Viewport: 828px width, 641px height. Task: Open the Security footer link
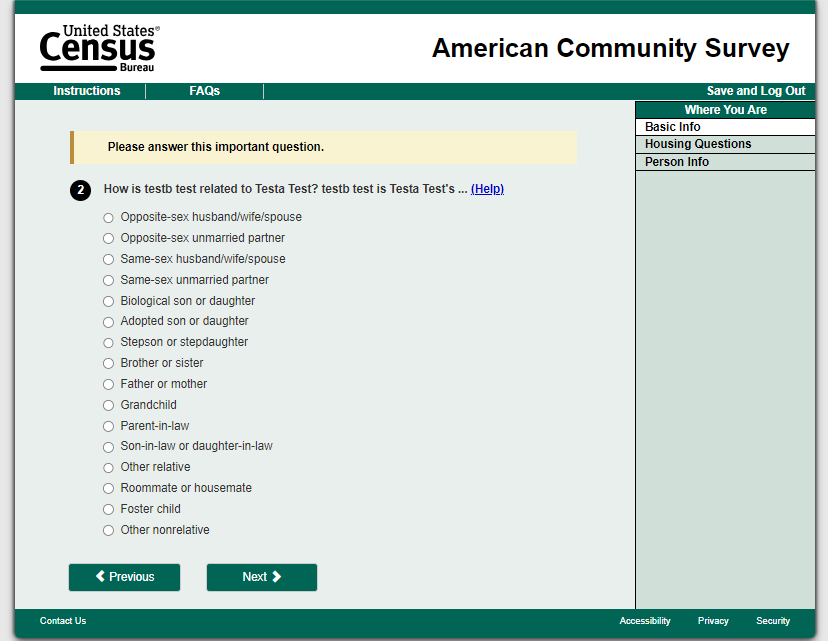(773, 621)
